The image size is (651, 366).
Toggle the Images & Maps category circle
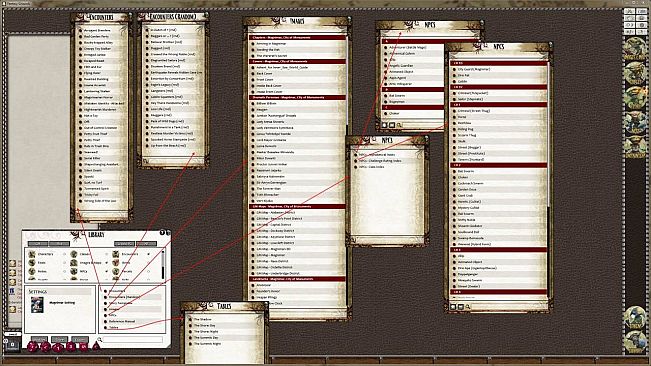pyautogui.click(x=106, y=263)
